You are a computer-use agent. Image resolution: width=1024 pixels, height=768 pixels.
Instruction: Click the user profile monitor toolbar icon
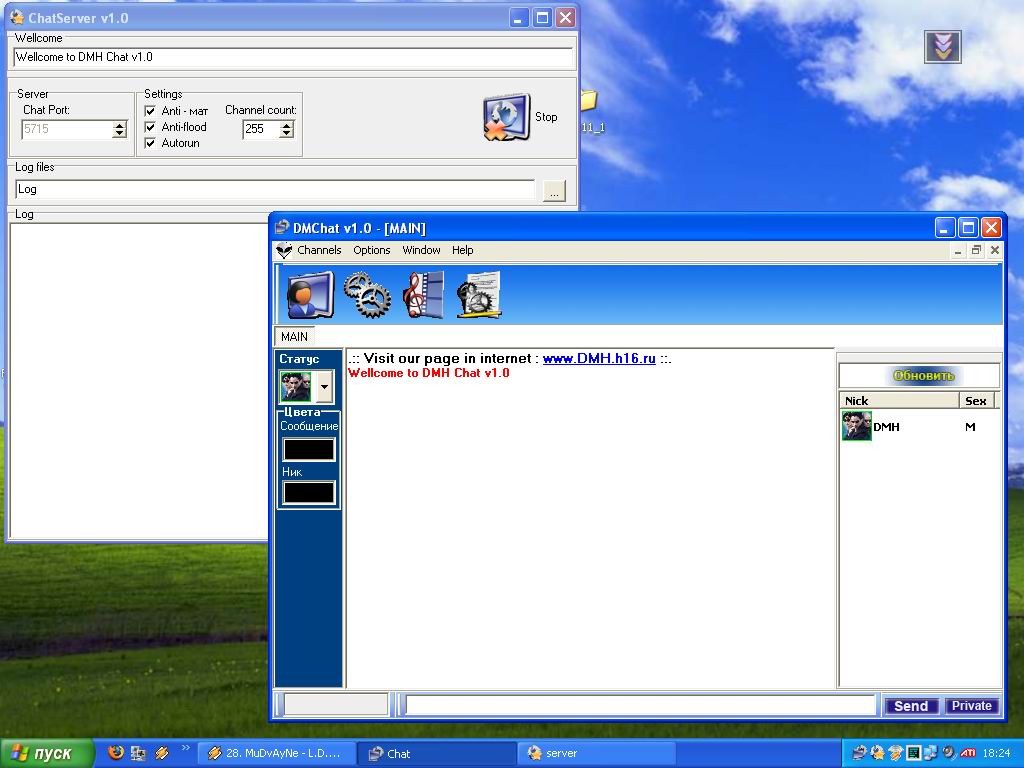(x=309, y=295)
